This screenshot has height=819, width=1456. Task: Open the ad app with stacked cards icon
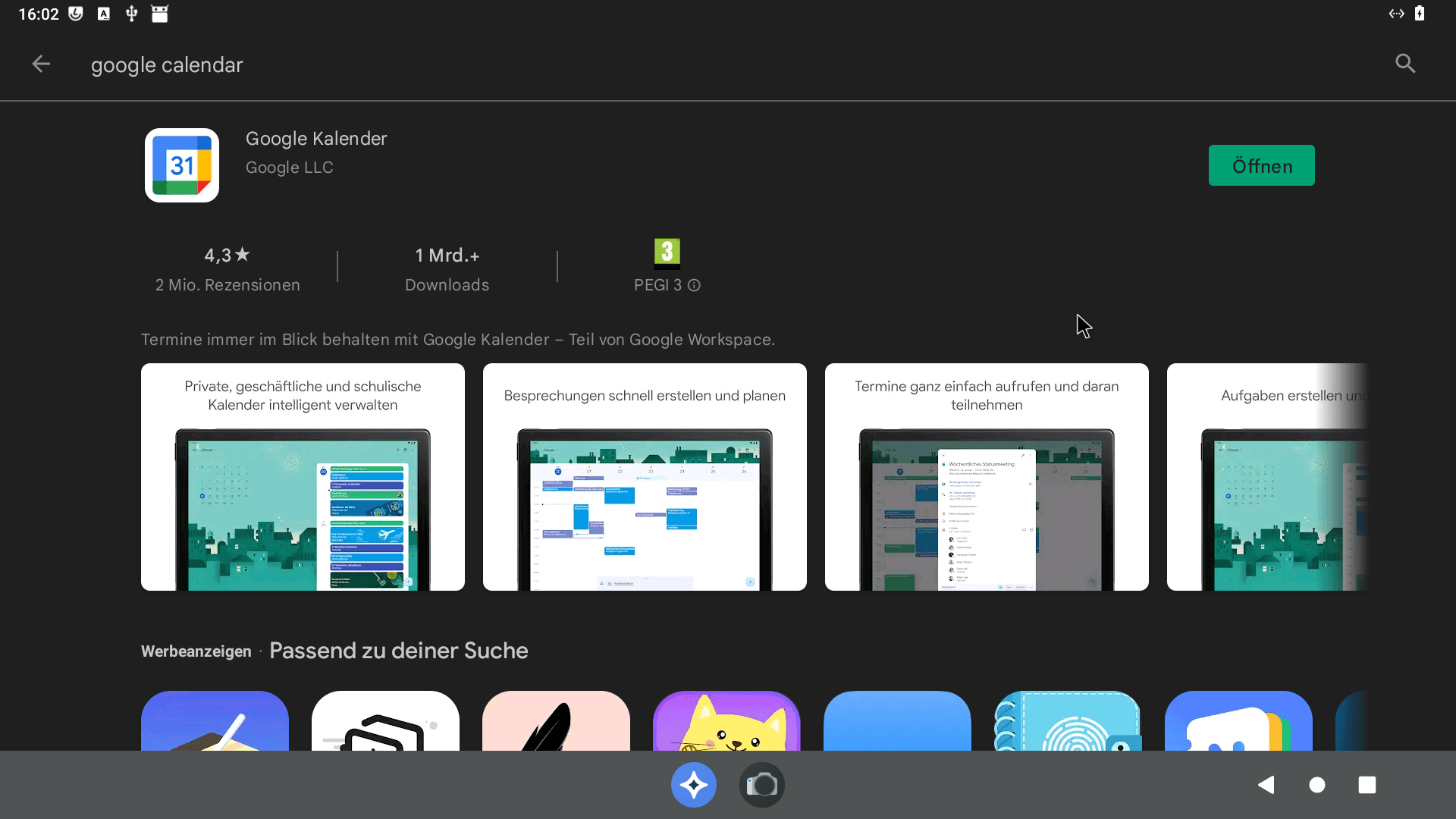click(x=385, y=720)
